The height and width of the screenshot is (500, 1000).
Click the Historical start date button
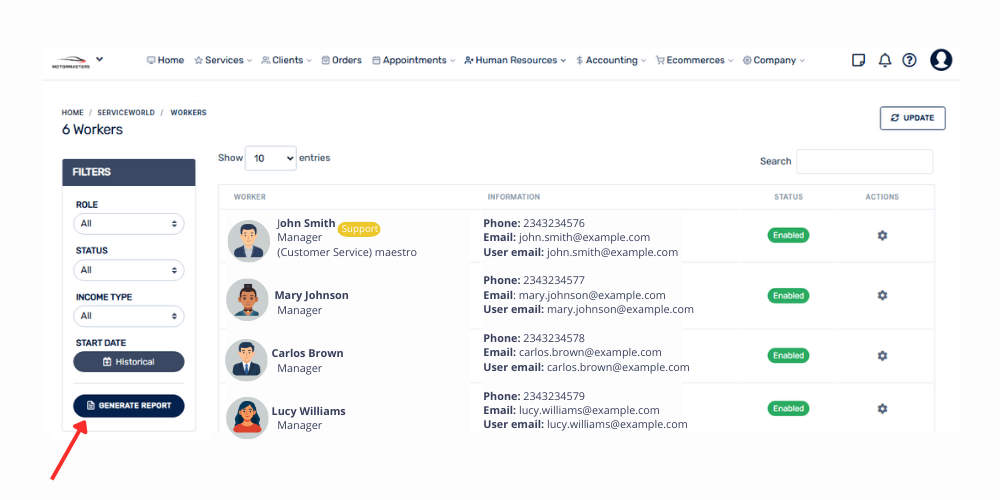click(x=129, y=362)
